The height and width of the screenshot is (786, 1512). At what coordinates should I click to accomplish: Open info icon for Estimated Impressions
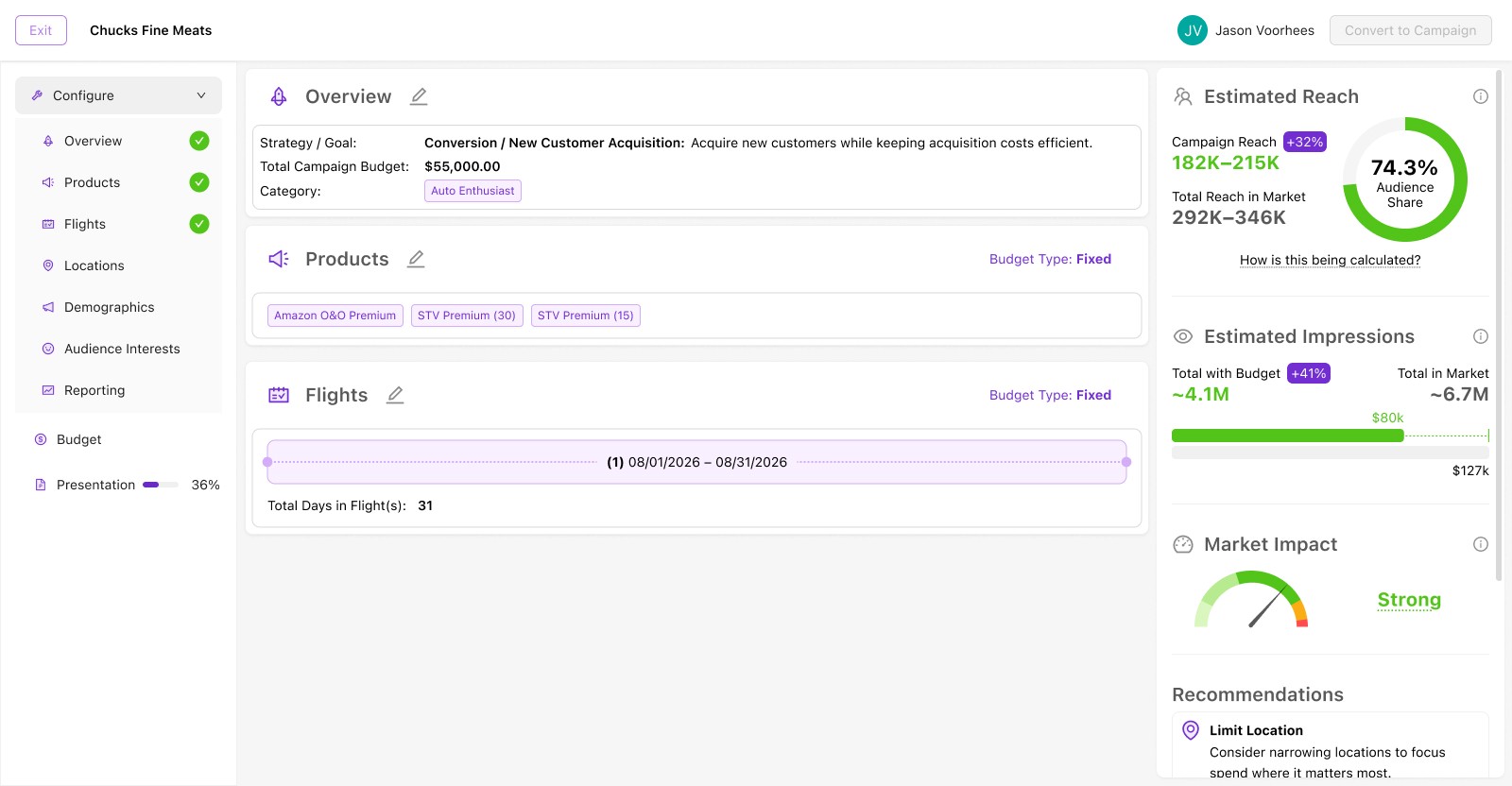1481,336
